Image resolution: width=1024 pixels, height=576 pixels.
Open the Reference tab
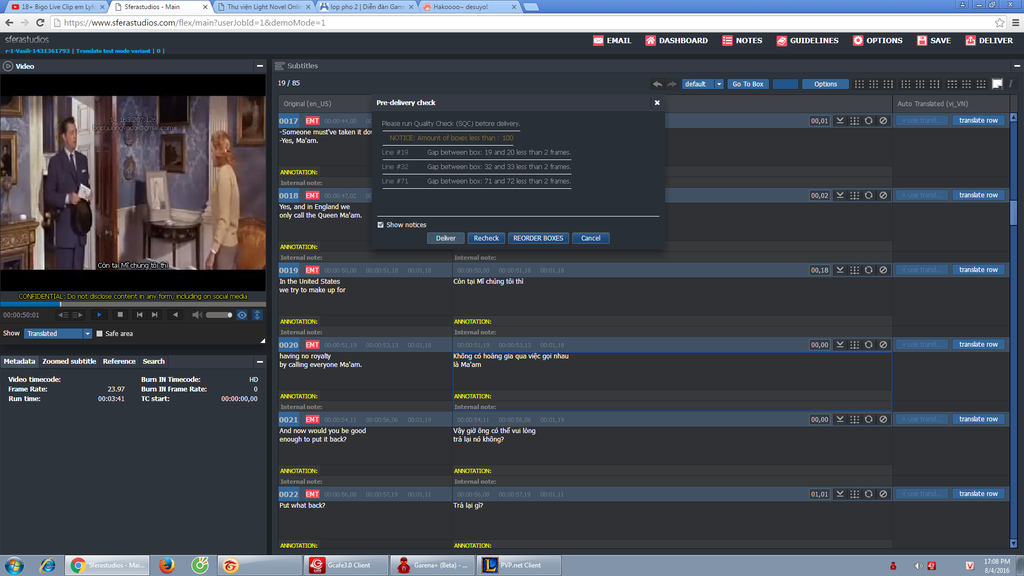[119, 361]
